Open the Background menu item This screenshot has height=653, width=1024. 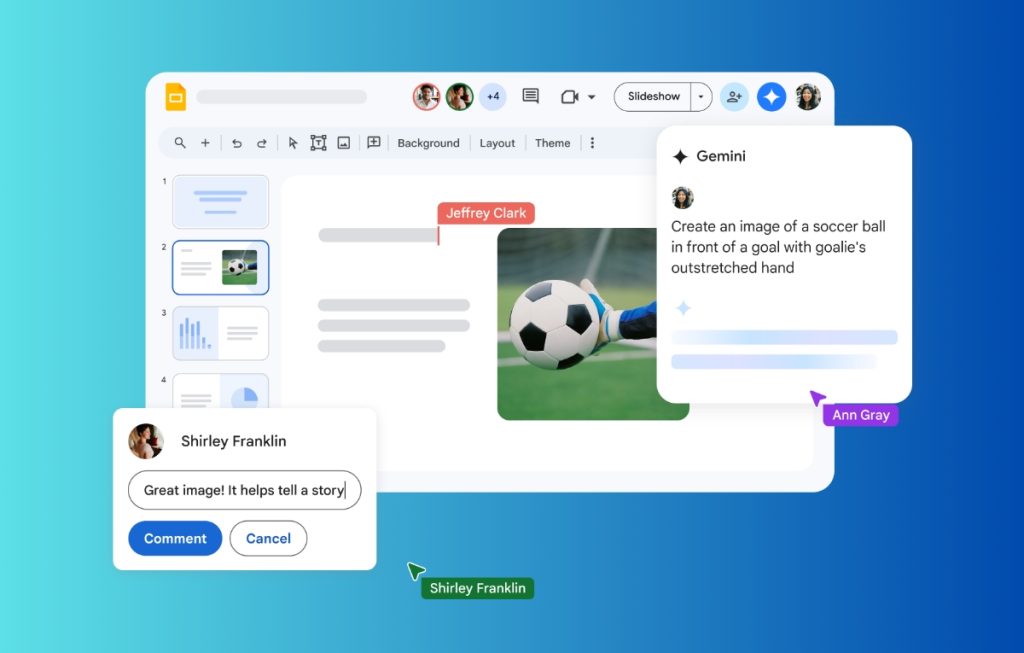click(x=428, y=143)
